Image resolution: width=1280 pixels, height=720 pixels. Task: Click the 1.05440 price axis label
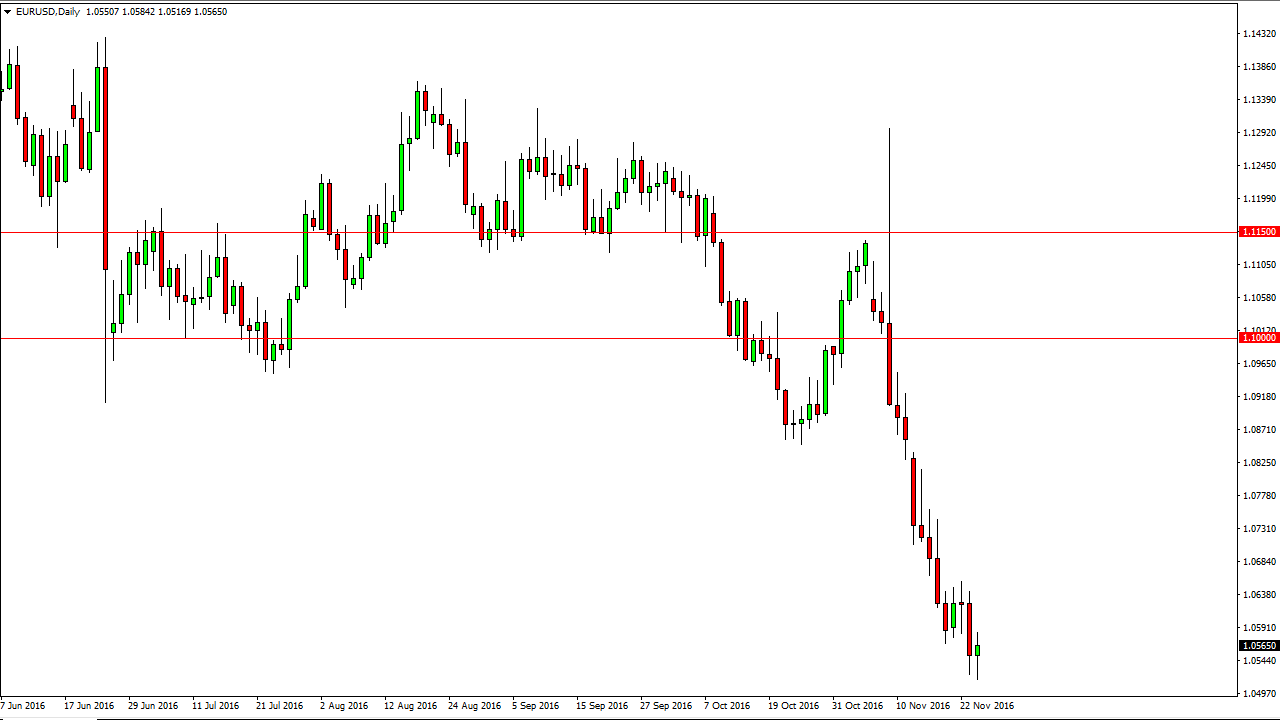[x=1259, y=661]
